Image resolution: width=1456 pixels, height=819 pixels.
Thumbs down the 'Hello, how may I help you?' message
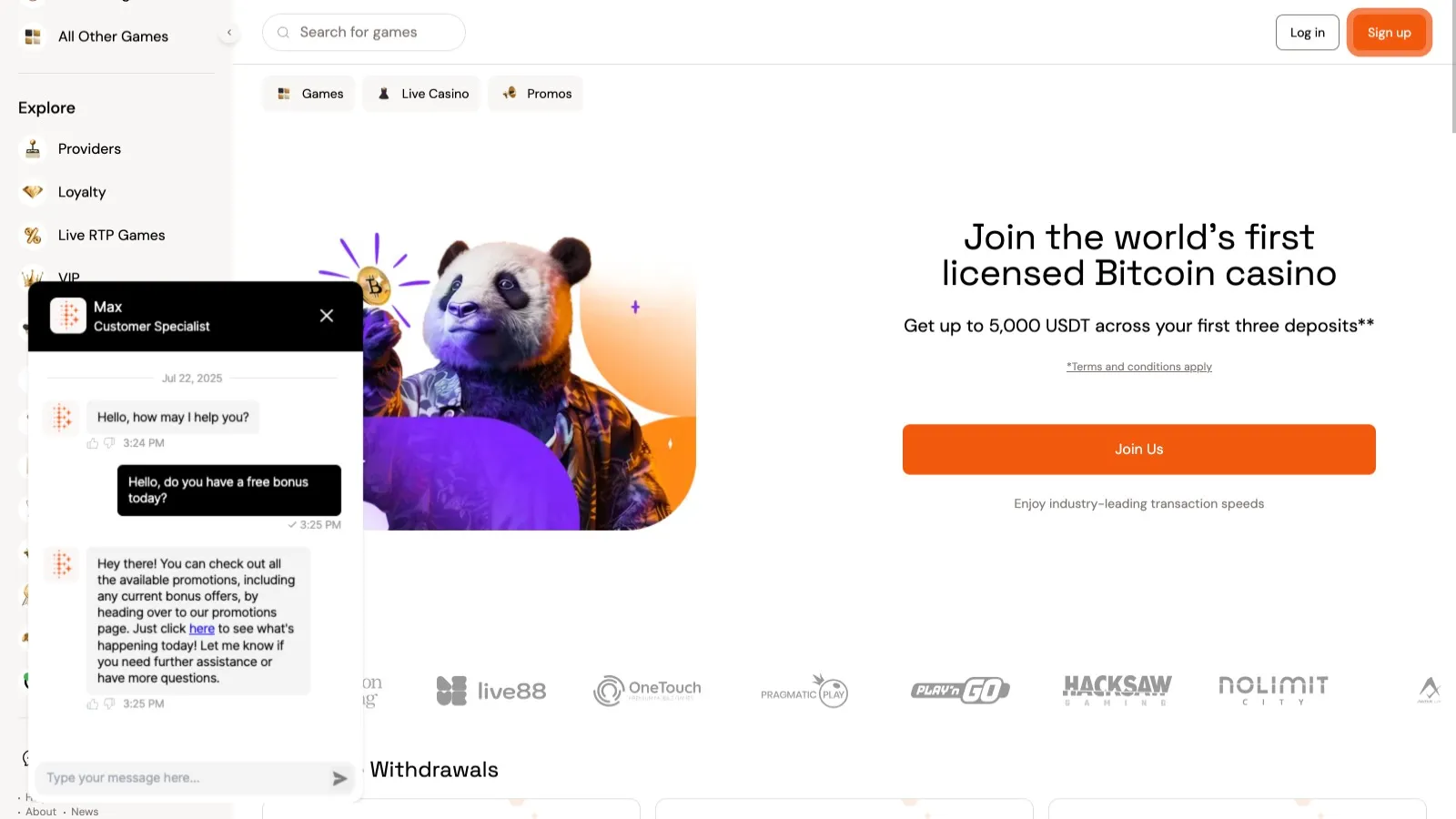click(x=109, y=443)
